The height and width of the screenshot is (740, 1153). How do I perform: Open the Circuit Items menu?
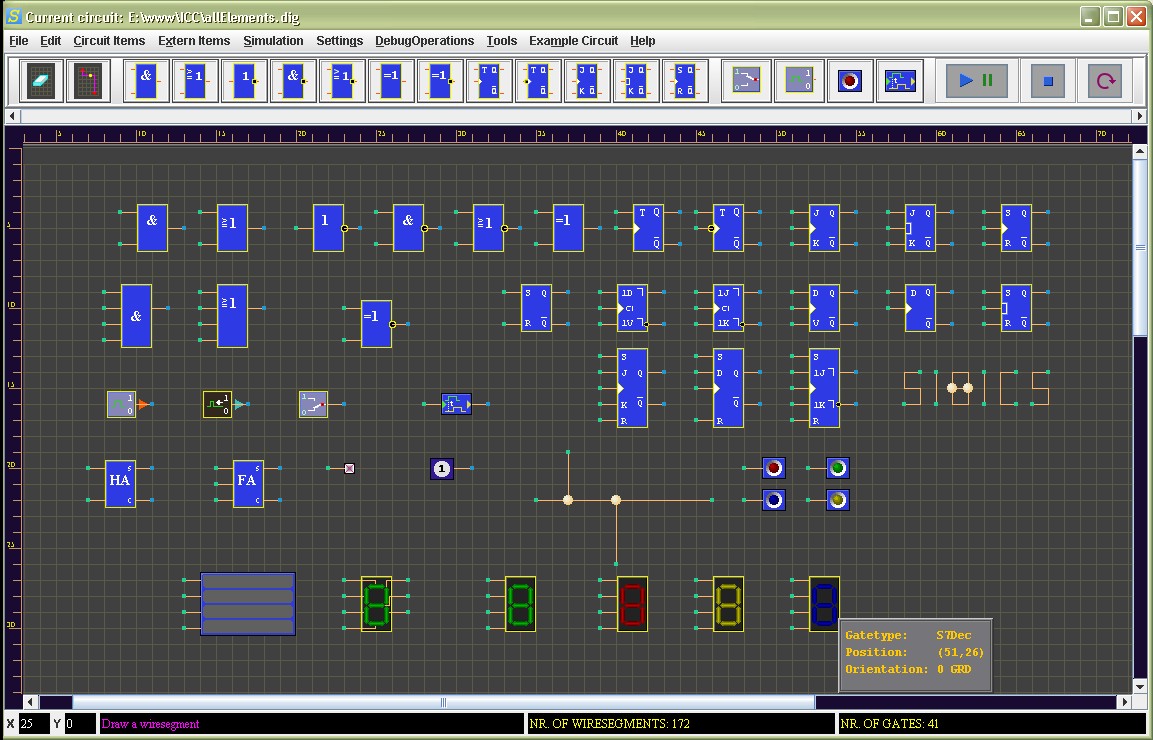109,40
